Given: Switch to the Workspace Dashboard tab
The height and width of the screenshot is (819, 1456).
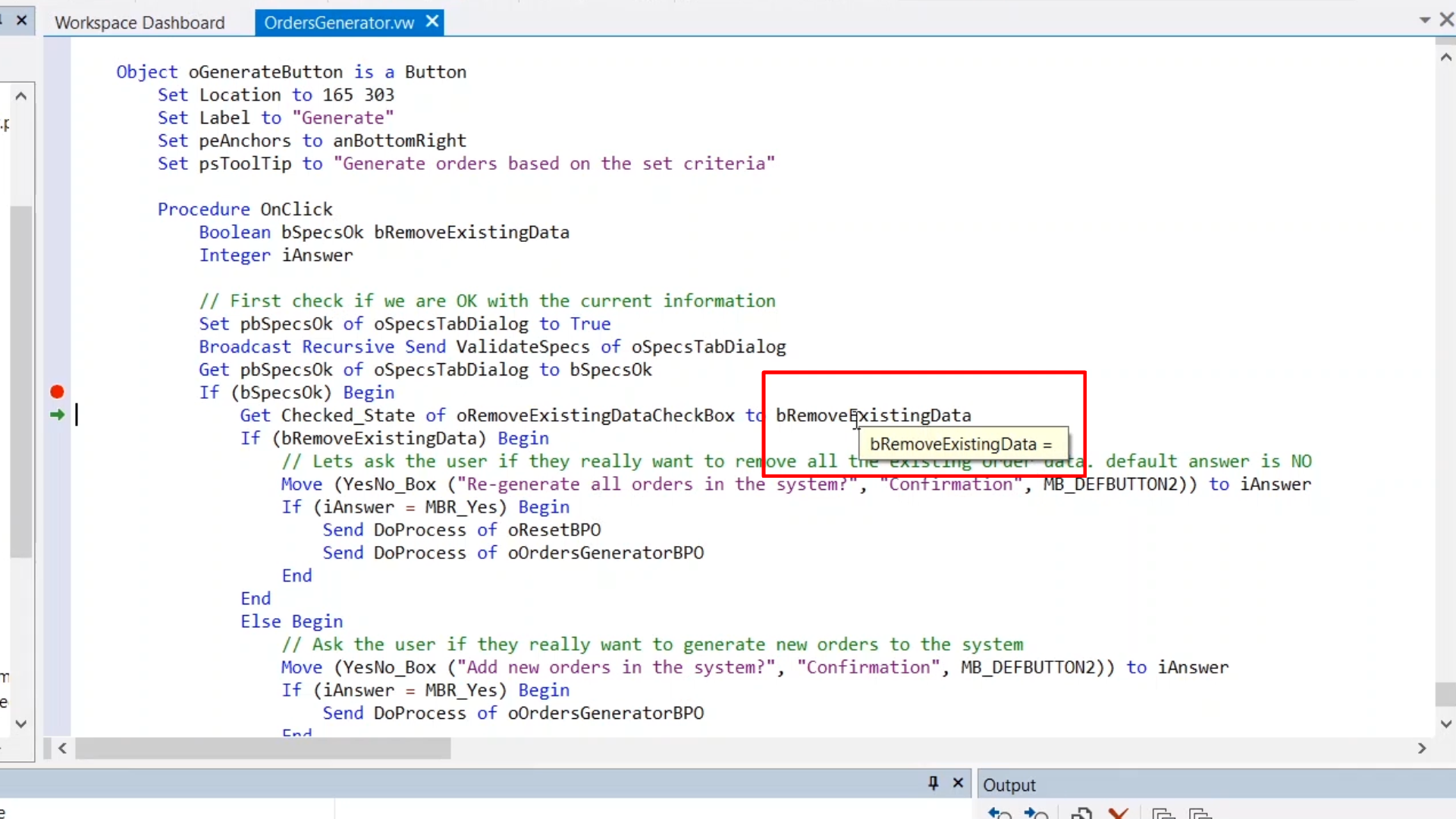Looking at the screenshot, I should click(140, 23).
